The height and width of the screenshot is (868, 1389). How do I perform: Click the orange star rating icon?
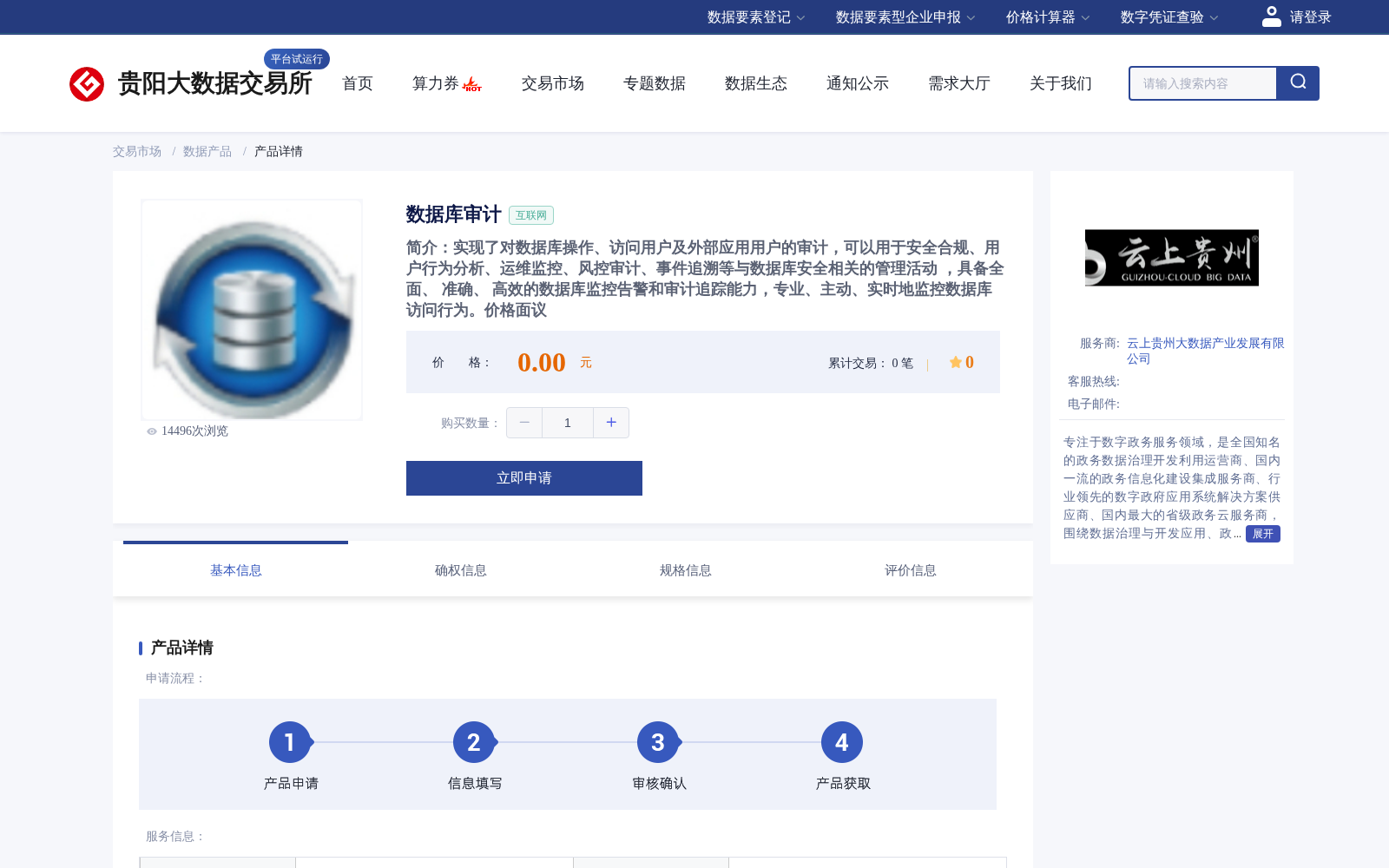[955, 362]
